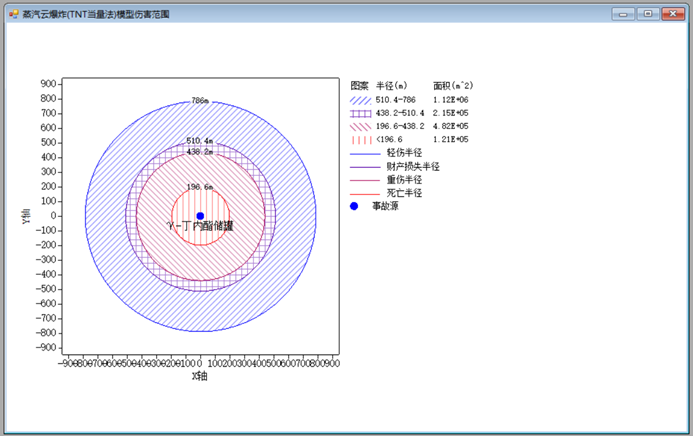
Task: Click the 500 tick on the Y axis
Action: (x=48, y=143)
